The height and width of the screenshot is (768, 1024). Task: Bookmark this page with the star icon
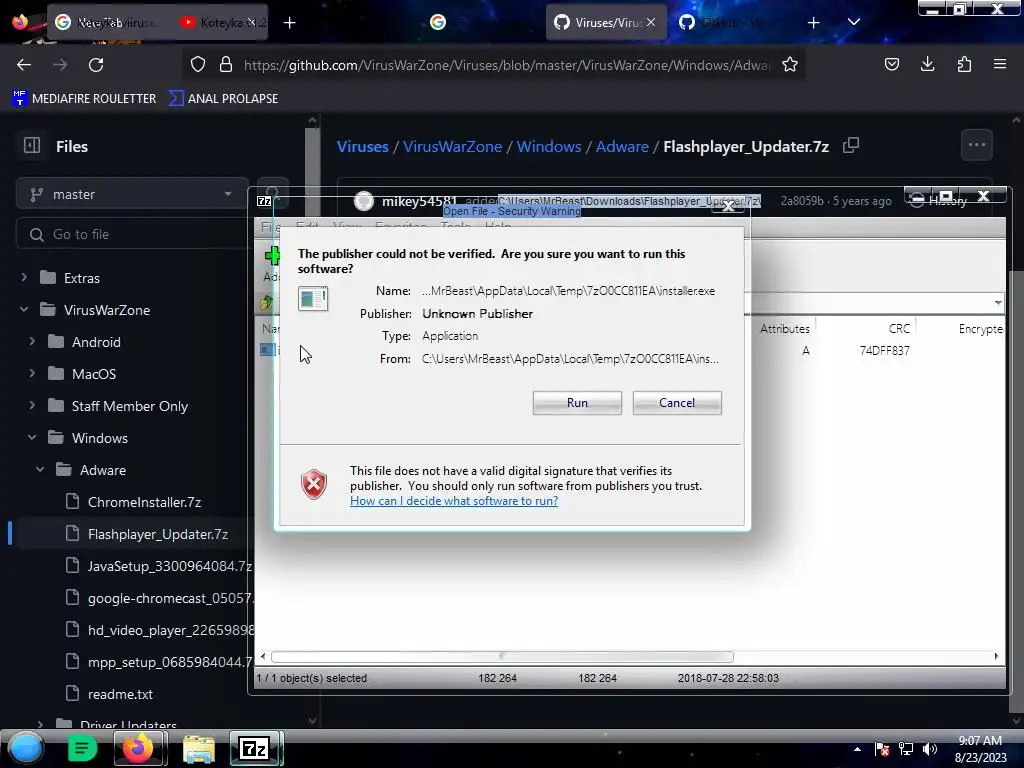click(790, 65)
